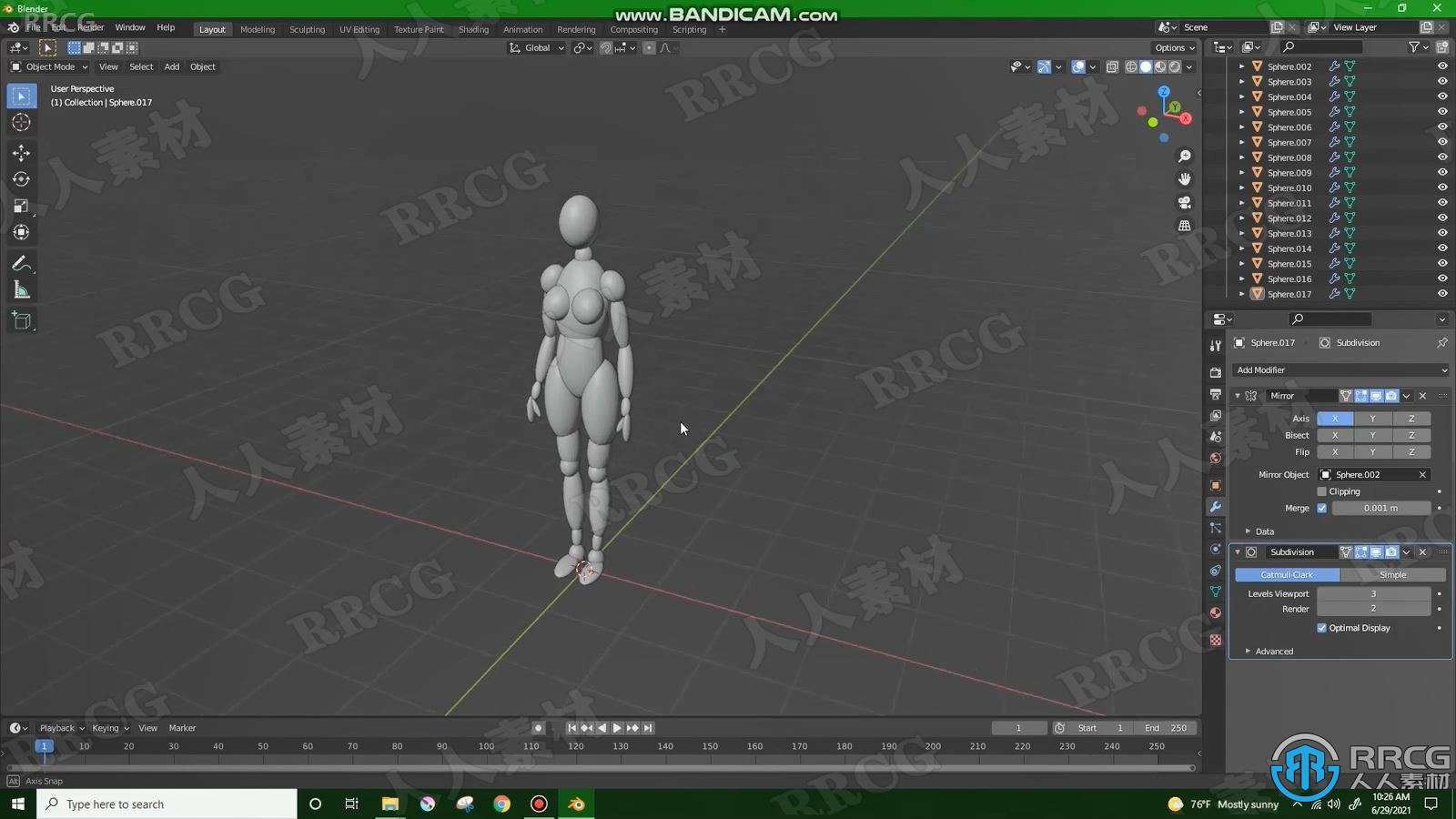Open the Physics properties tab

tap(1215, 549)
